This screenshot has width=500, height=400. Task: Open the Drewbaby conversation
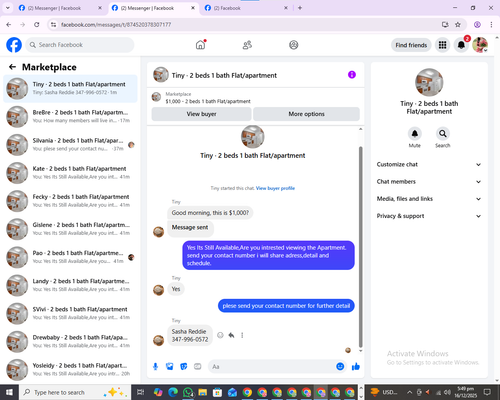[70, 341]
